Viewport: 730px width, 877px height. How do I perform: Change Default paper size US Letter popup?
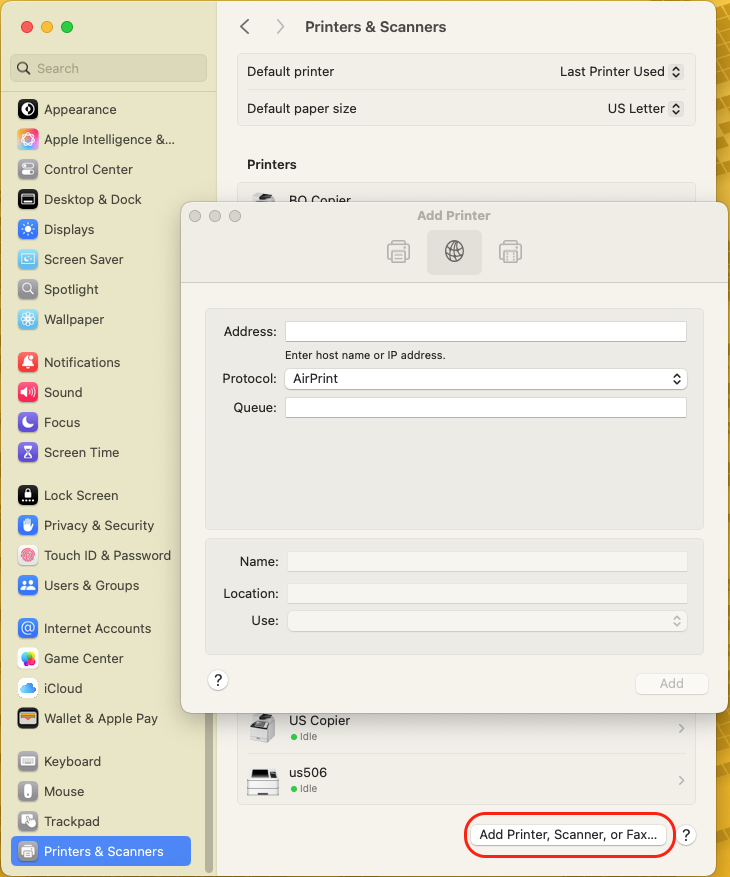(x=645, y=109)
